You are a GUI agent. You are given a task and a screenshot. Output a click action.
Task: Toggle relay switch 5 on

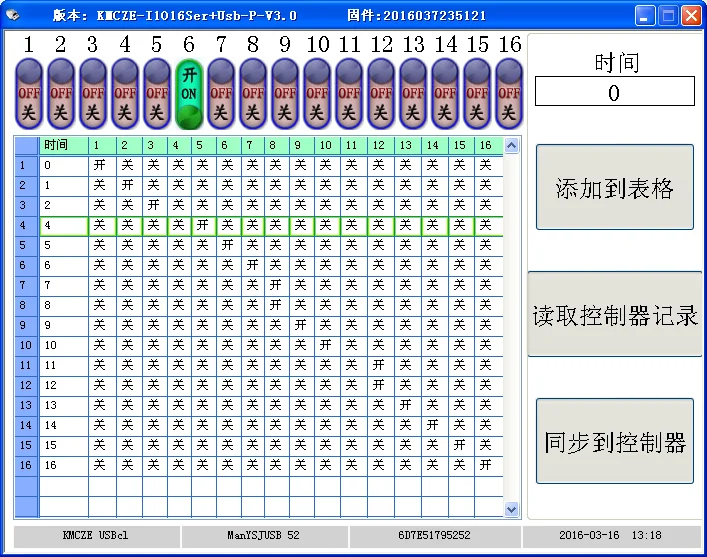point(157,94)
